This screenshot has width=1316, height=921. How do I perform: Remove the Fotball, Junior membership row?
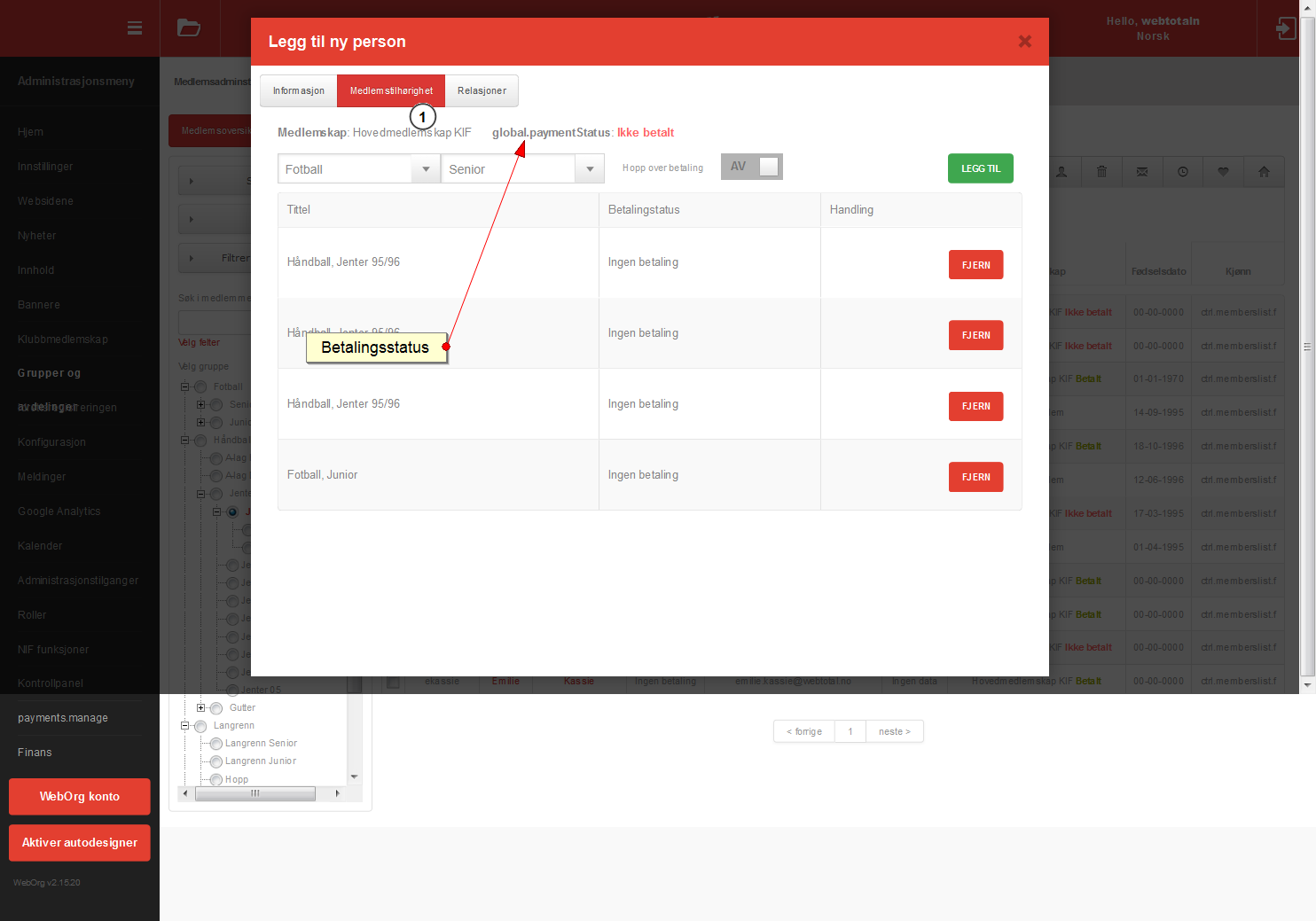click(976, 477)
